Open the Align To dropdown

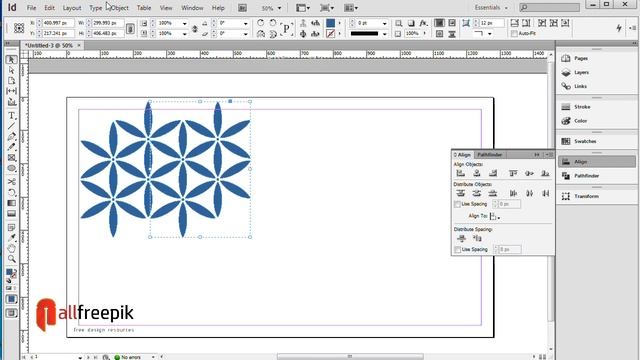tap(495, 216)
